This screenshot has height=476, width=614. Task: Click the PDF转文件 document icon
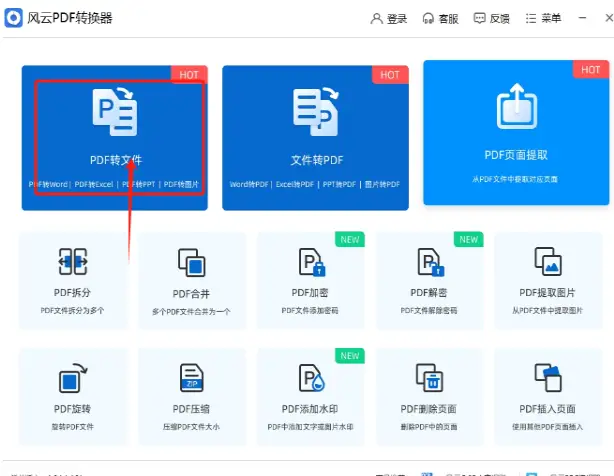click(115, 112)
